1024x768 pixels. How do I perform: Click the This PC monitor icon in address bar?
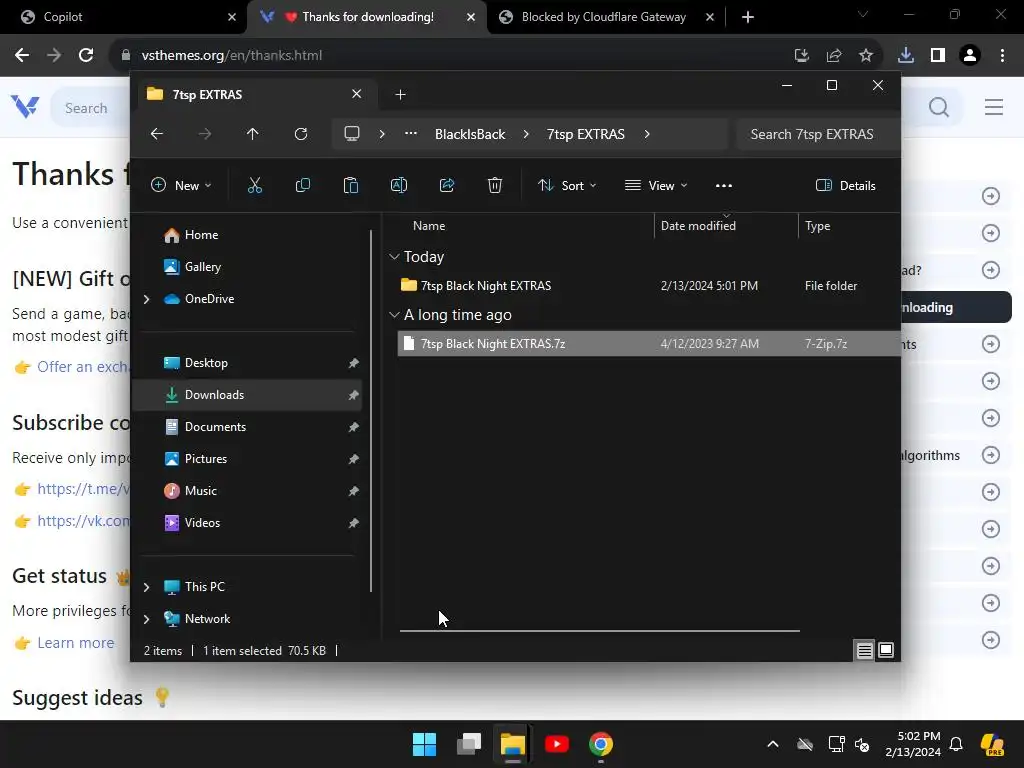[x=352, y=134]
